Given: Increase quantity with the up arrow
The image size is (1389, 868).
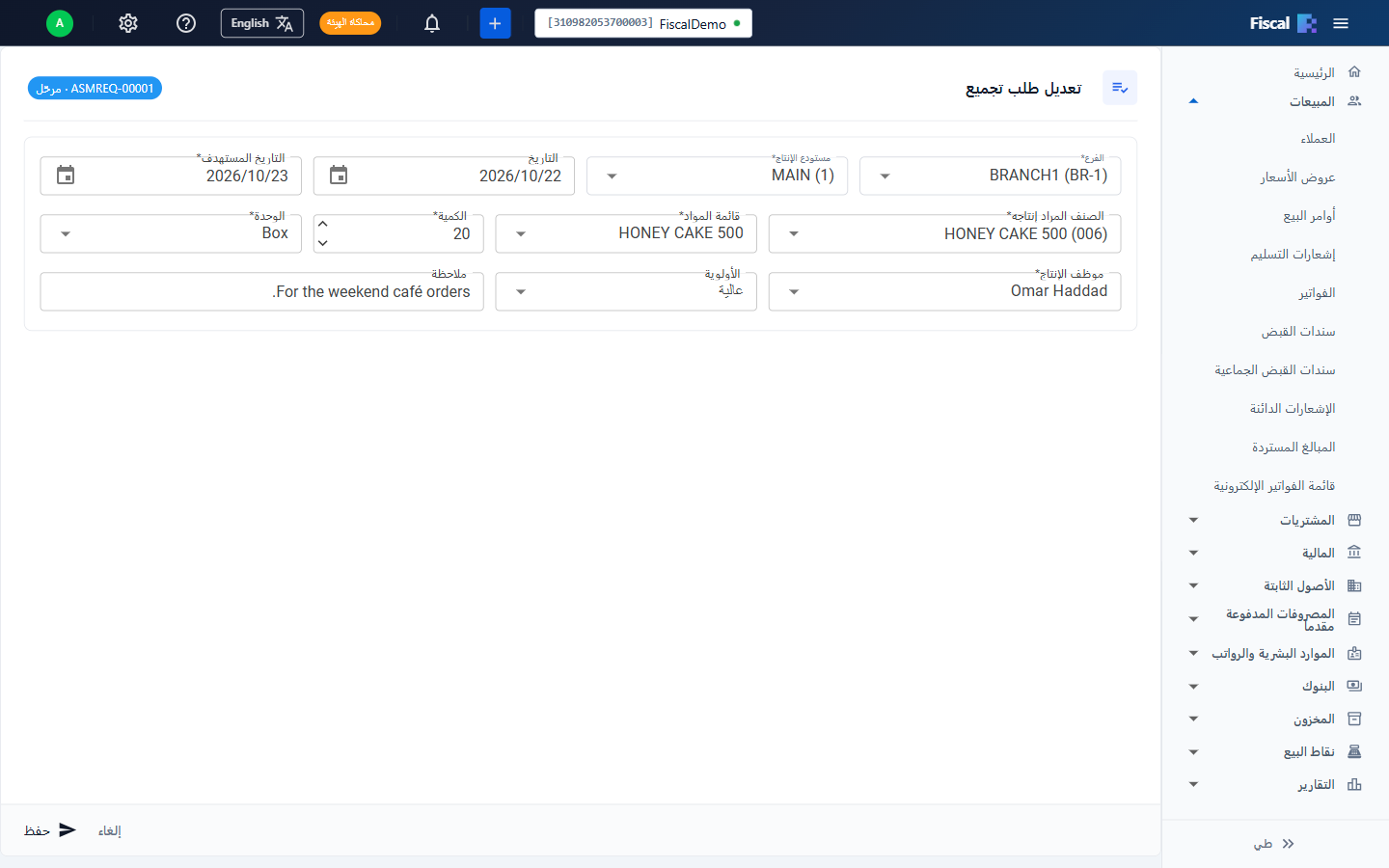Looking at the screenshot, I should click(323, 224).
